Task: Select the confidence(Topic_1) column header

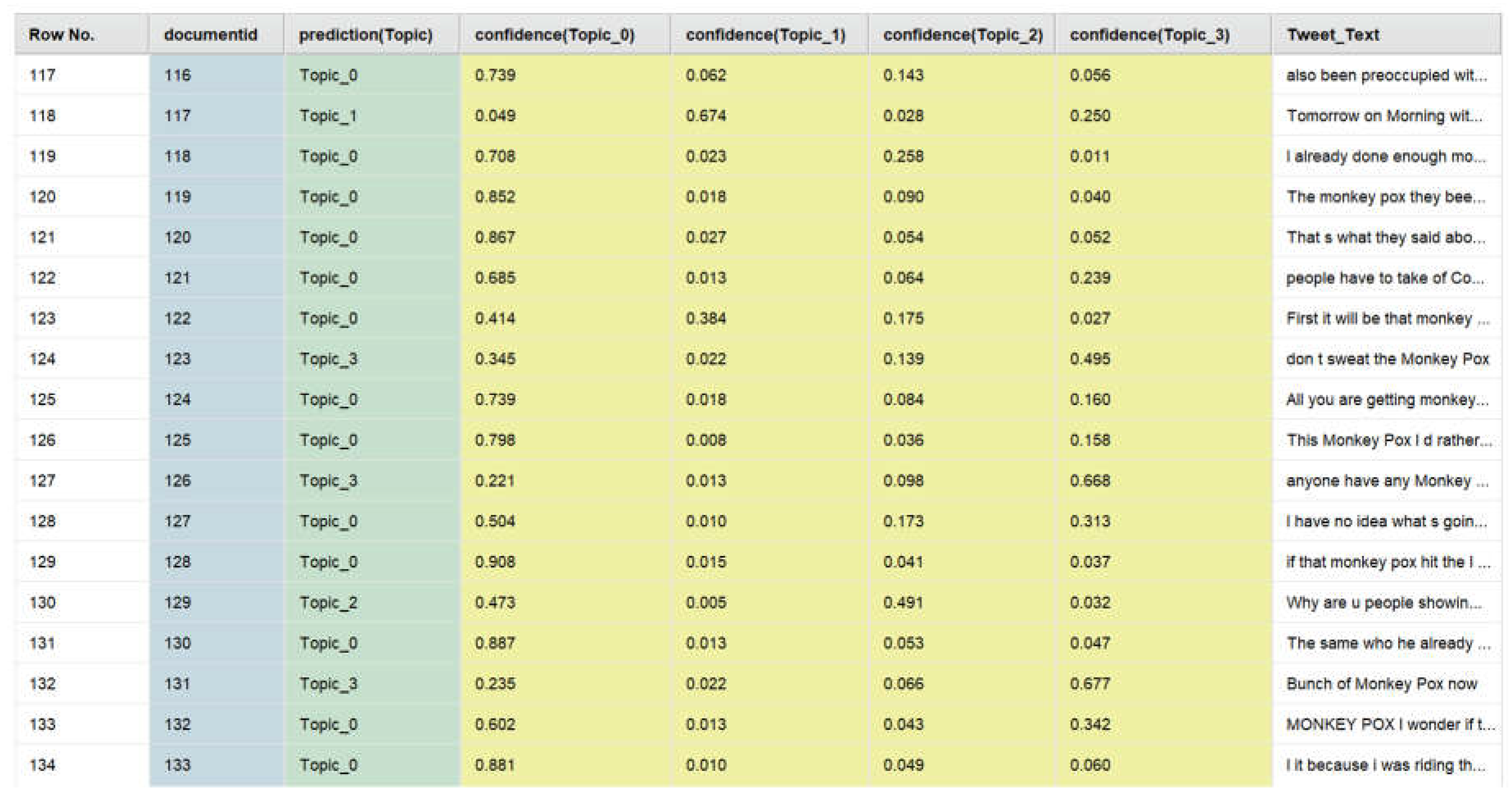Action: point(765,35)
